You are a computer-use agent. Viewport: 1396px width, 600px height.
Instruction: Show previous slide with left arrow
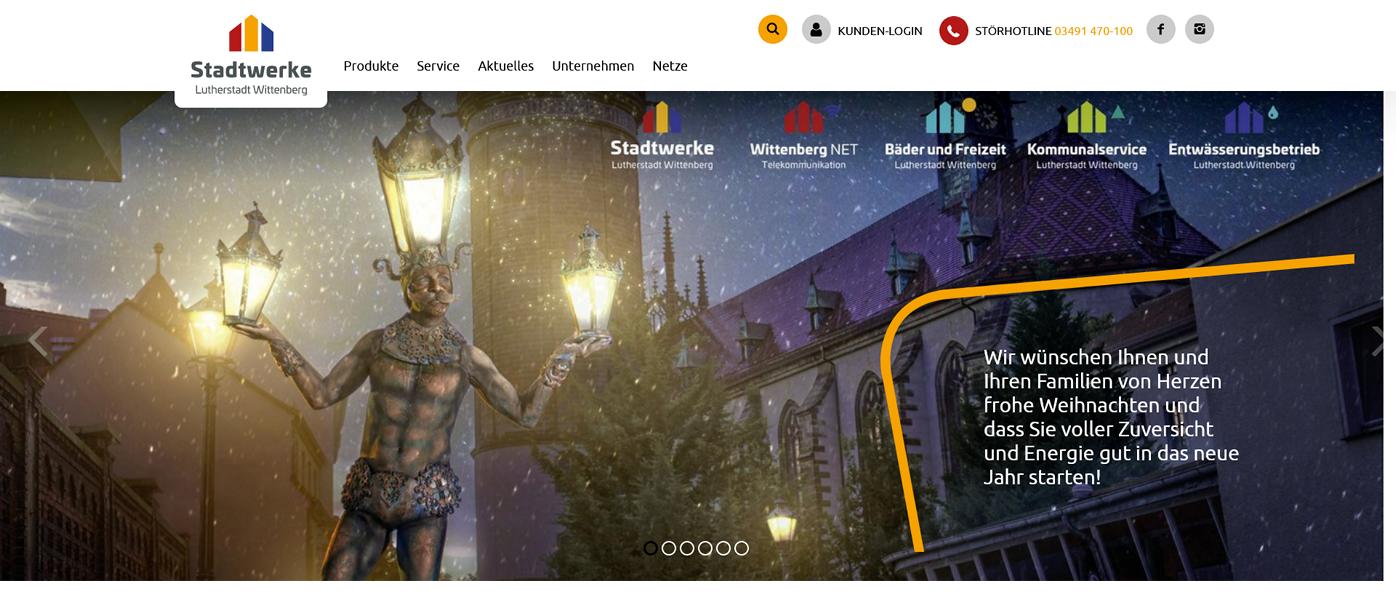pyautogui.click(x=37, y=341)
